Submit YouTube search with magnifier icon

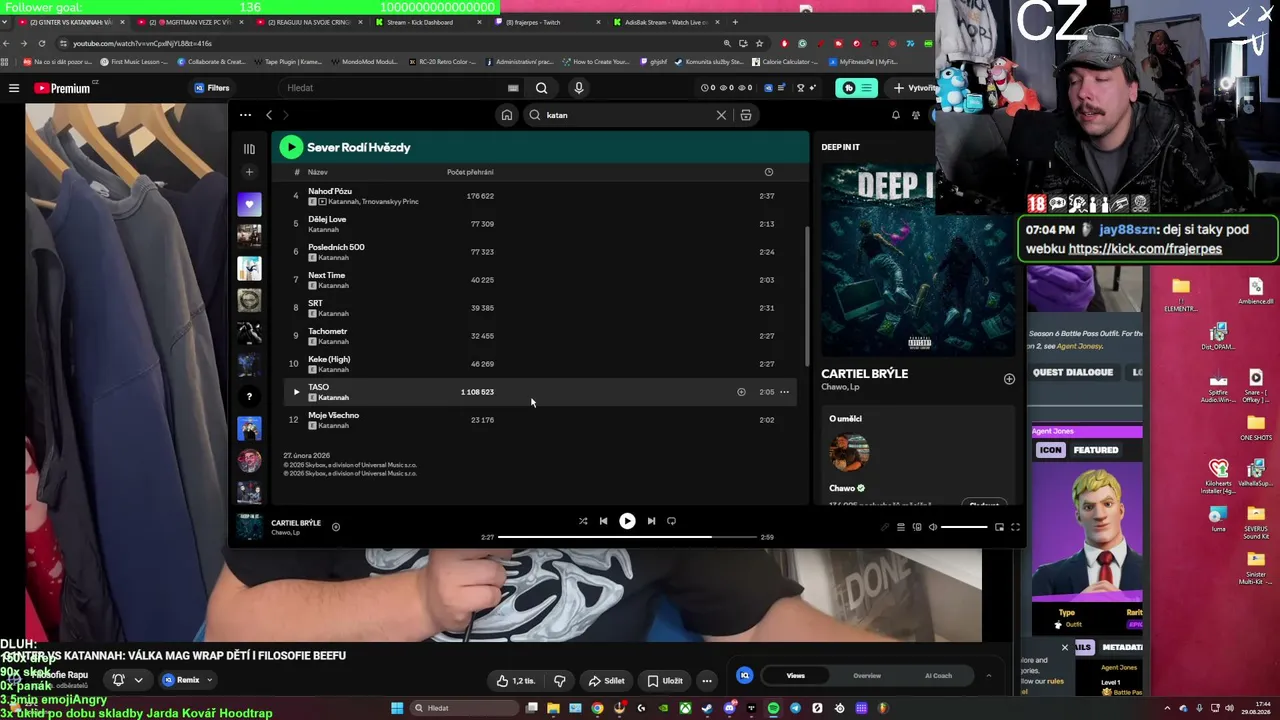541,88
